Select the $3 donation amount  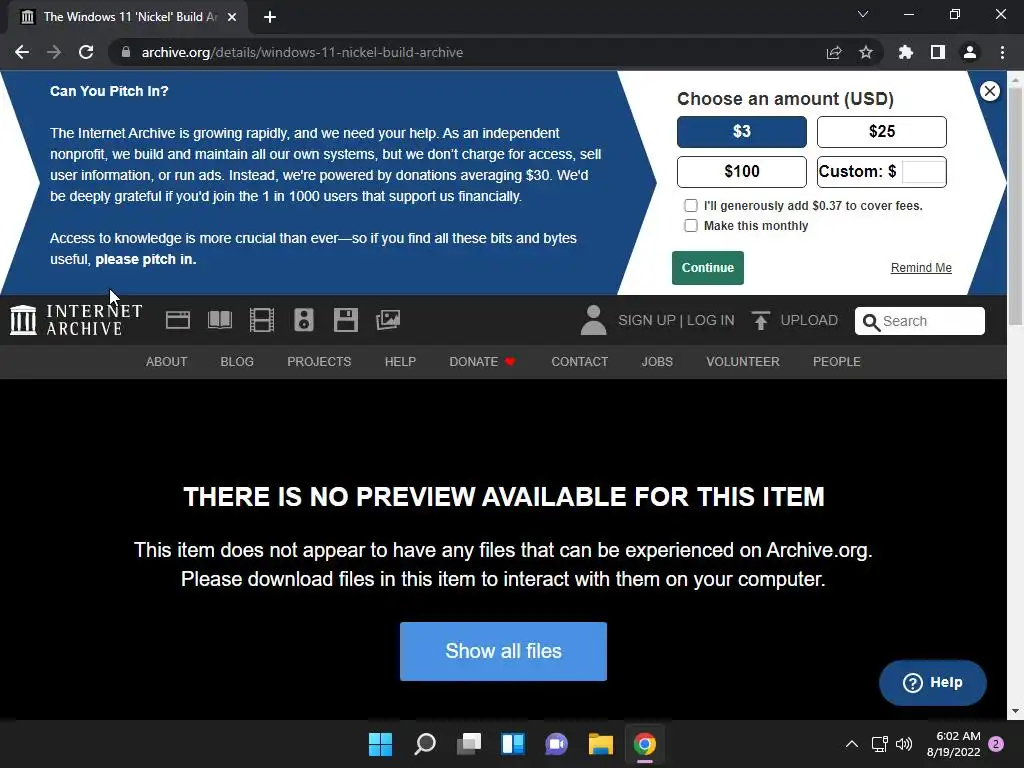point(742,132)
